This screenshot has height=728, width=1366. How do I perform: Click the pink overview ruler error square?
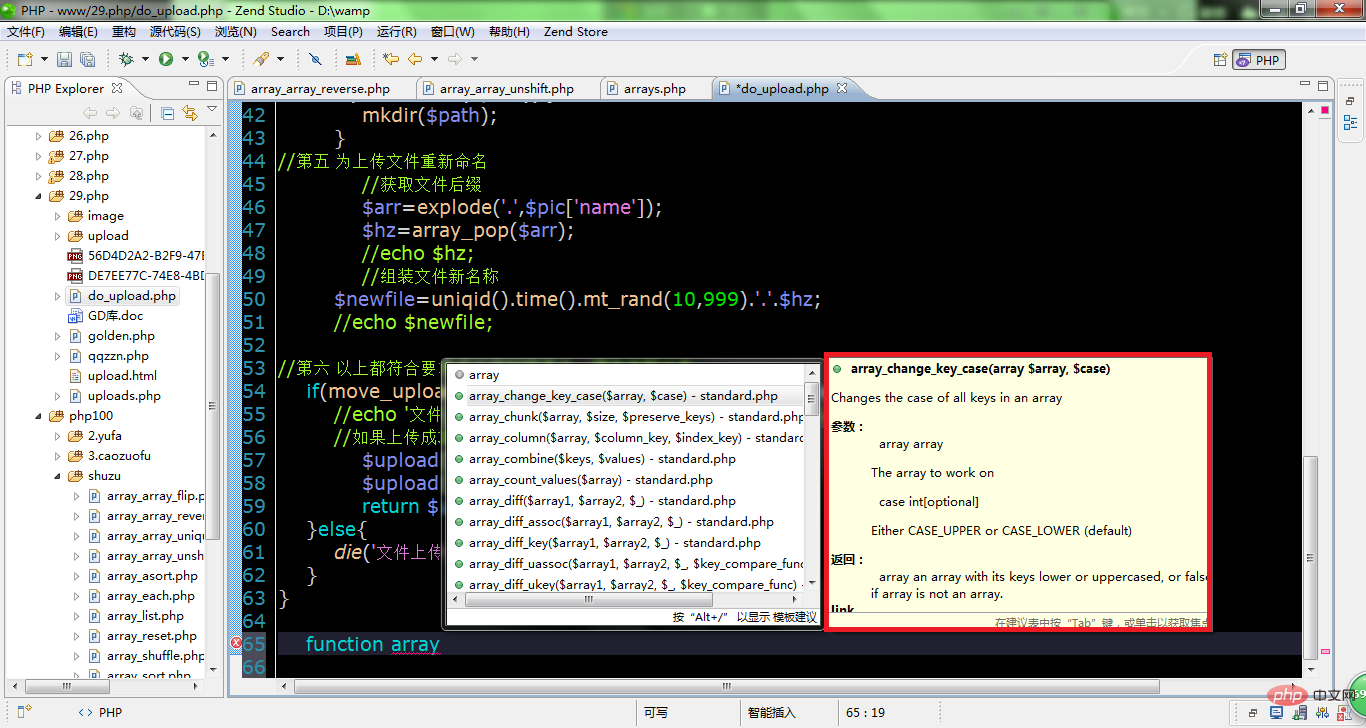pyautogui.click(x=1325, y=651)
